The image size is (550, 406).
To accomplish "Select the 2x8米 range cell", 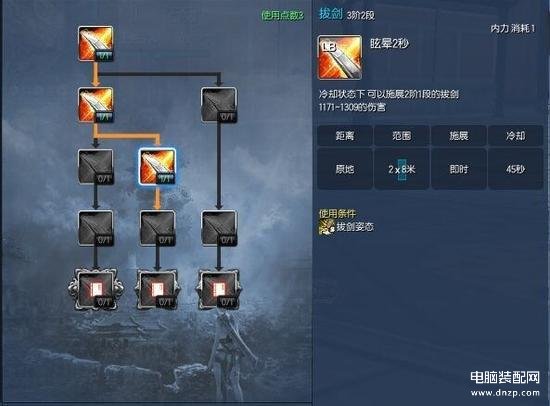I will [x=402, y=169].
